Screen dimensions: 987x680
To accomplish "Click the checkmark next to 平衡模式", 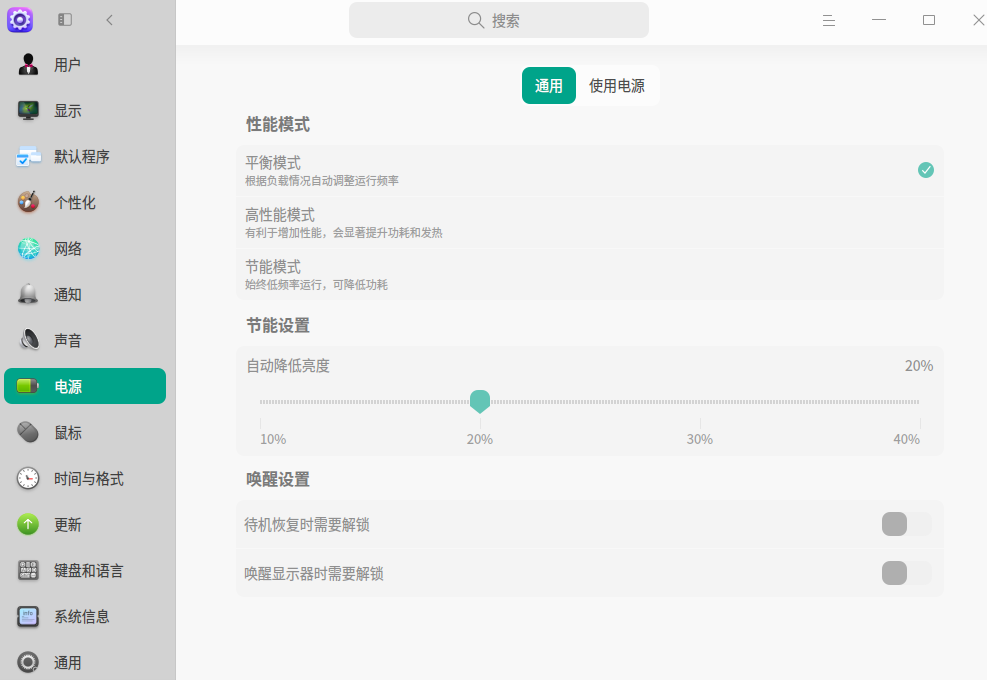I will (x=926, y=170).
